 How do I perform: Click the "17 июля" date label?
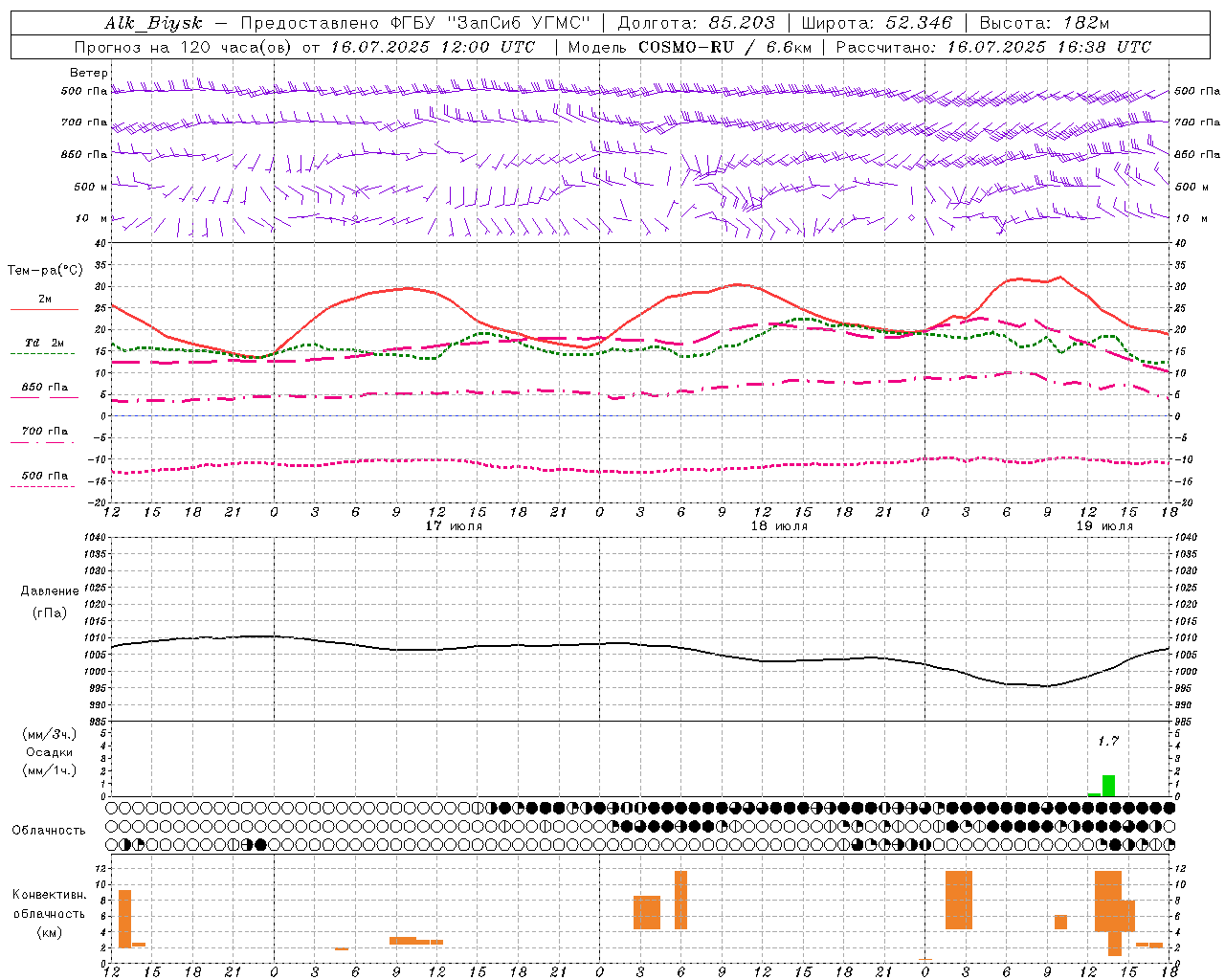[454, 526]
